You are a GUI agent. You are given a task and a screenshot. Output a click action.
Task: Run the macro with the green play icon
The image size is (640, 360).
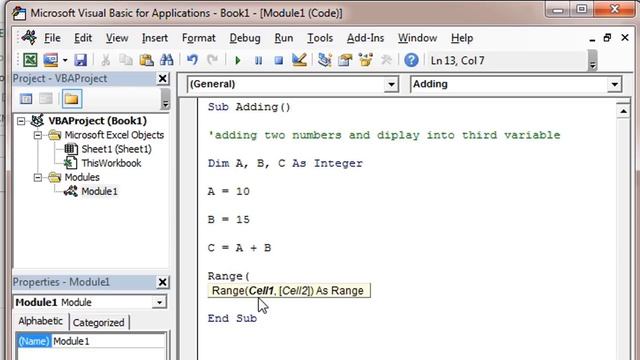(238, 61)
